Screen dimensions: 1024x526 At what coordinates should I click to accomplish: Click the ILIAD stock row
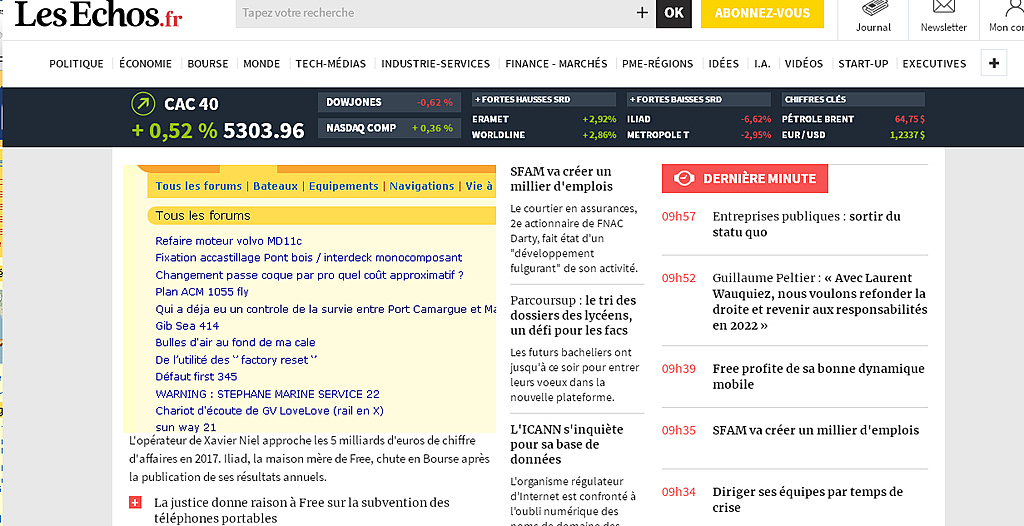(699, 120)
